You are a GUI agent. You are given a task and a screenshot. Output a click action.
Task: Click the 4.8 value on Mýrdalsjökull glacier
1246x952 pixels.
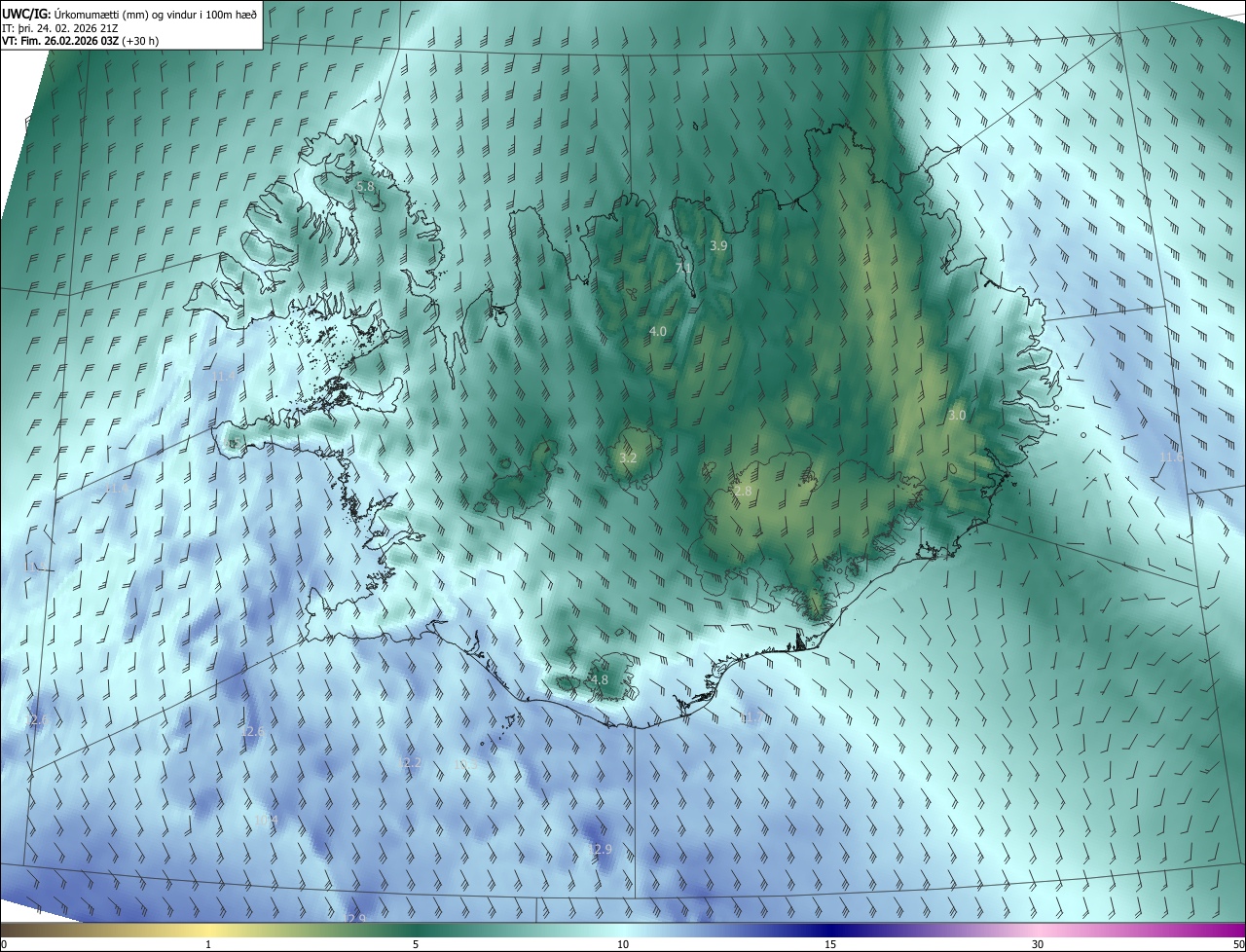coord(600,679)
